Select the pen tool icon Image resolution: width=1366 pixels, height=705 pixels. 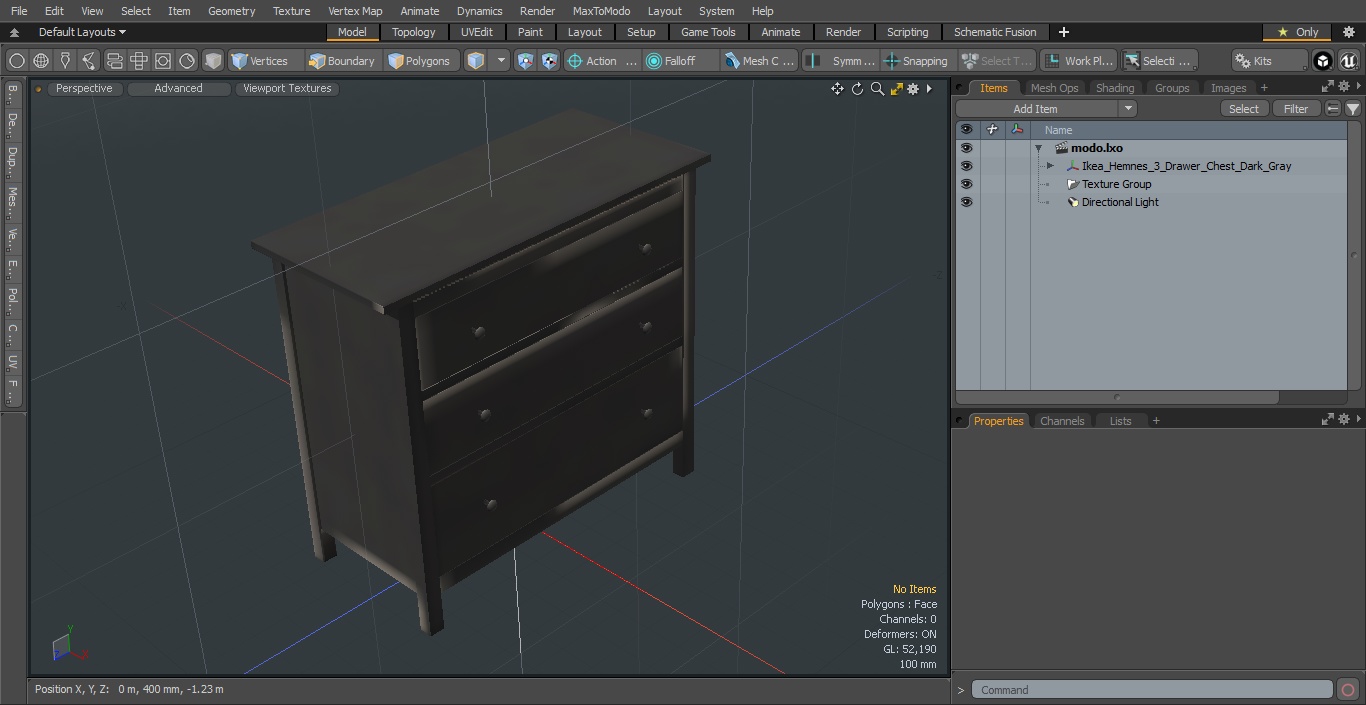(65, 61)
